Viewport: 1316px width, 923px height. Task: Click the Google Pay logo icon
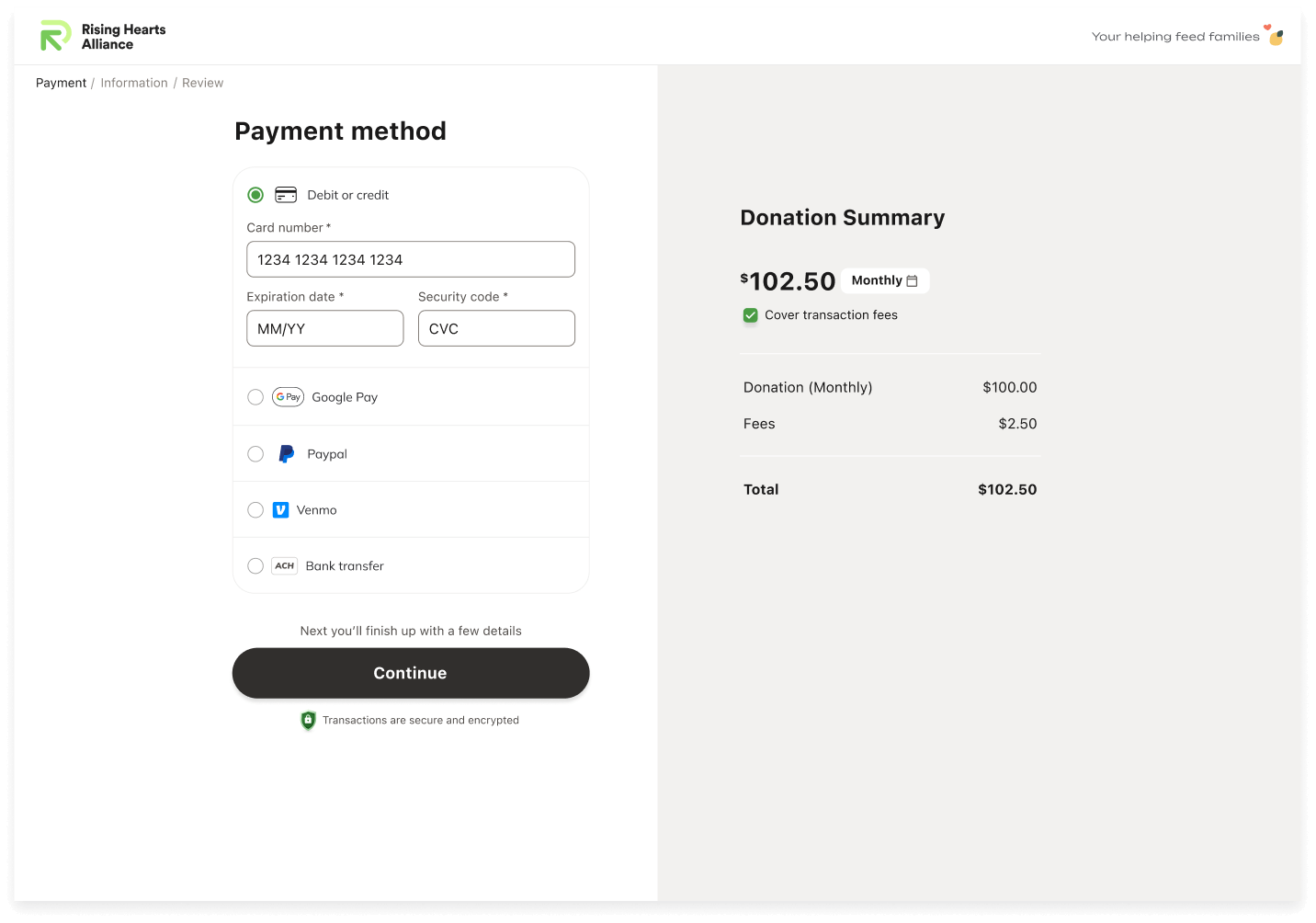(288, 397)
